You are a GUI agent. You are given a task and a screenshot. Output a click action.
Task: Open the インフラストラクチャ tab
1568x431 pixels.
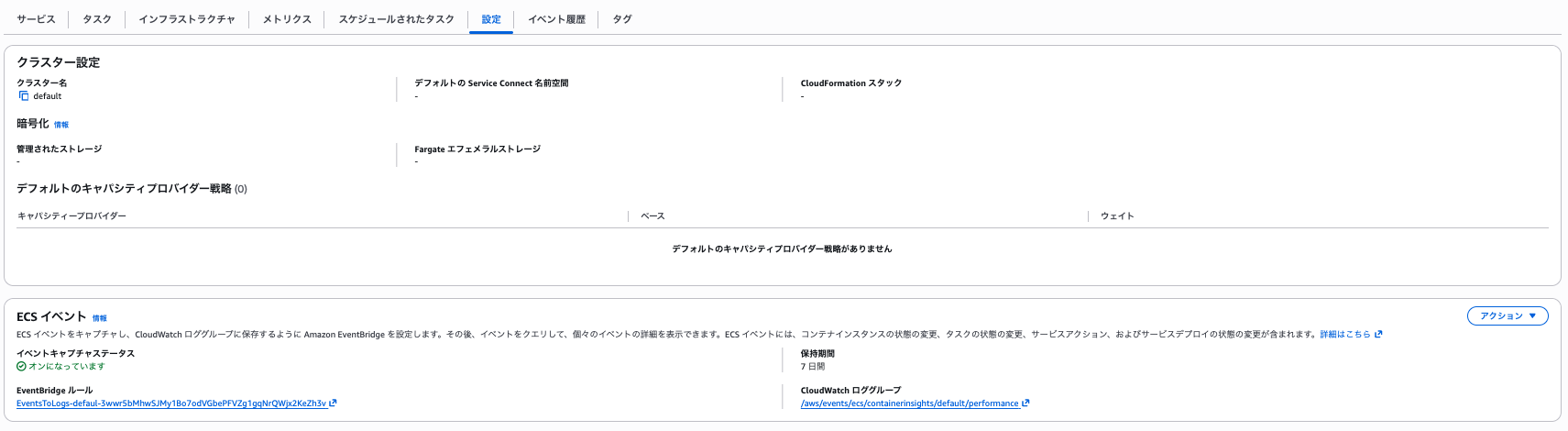coord(187,19)
